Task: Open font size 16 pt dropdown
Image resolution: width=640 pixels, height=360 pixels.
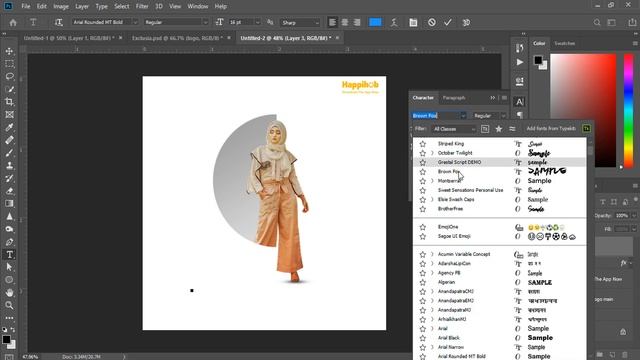Action: point(258,22)
